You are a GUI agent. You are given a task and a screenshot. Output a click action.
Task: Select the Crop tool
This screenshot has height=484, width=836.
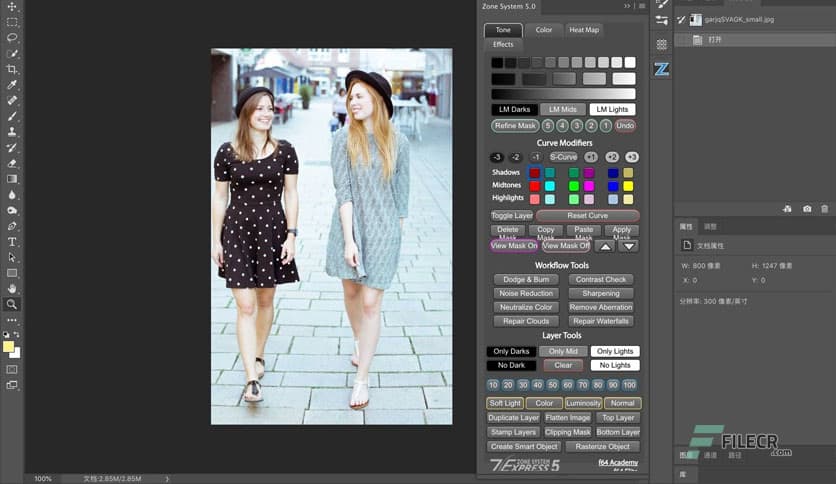click(x=12, y=69)
